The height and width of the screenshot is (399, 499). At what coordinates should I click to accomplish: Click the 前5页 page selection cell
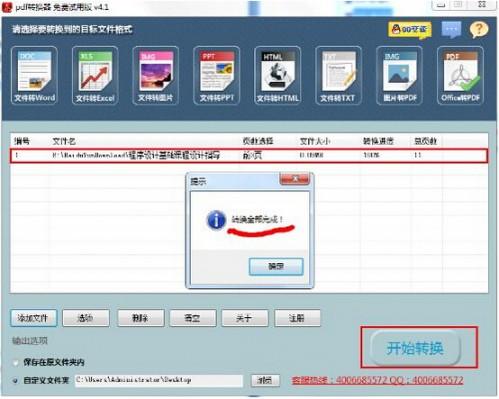click(252, 156)
